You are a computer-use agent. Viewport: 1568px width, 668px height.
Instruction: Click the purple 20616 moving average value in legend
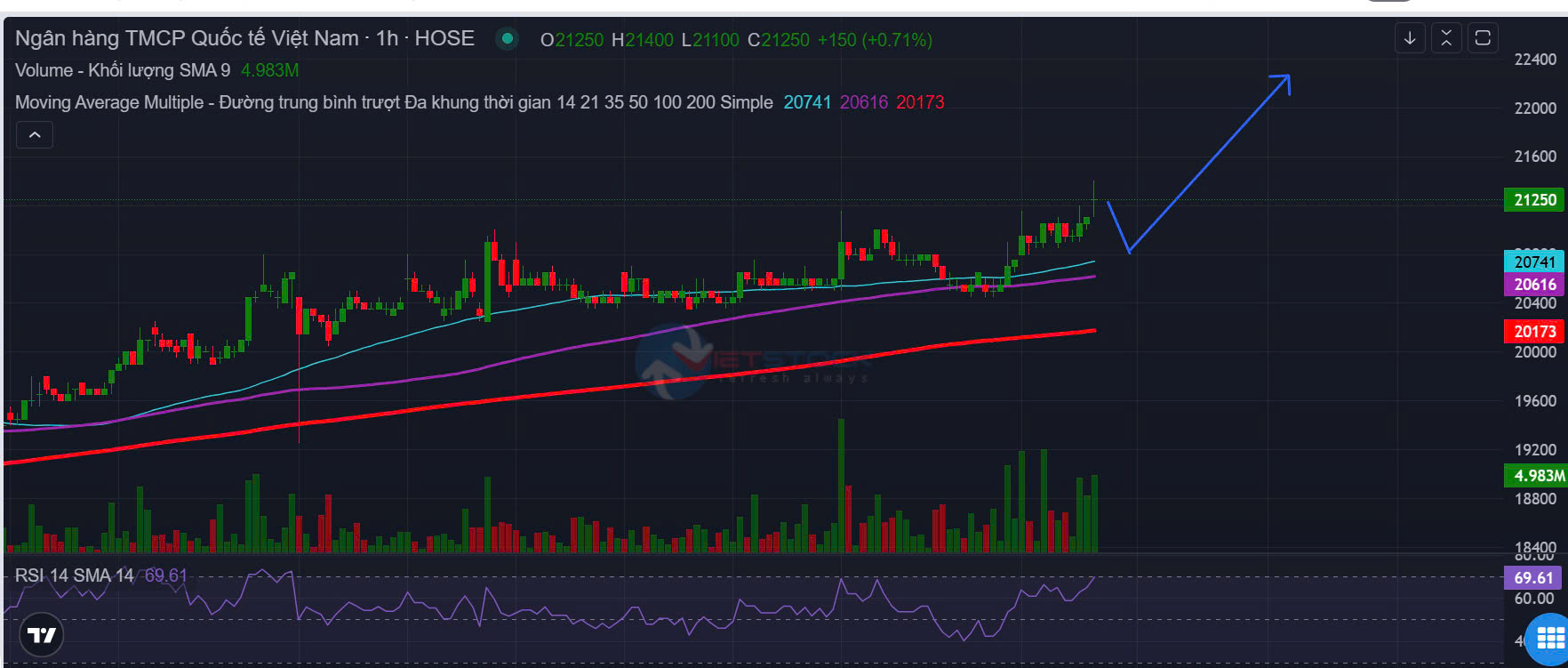pyautogui.click(x=864, y=102)
